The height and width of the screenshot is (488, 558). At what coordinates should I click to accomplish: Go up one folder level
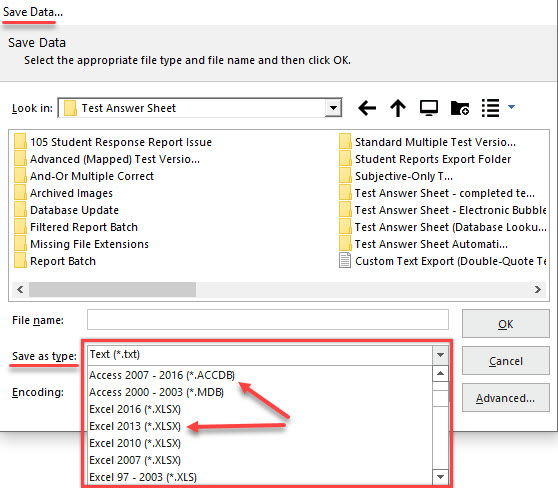[x=398, y=108]
